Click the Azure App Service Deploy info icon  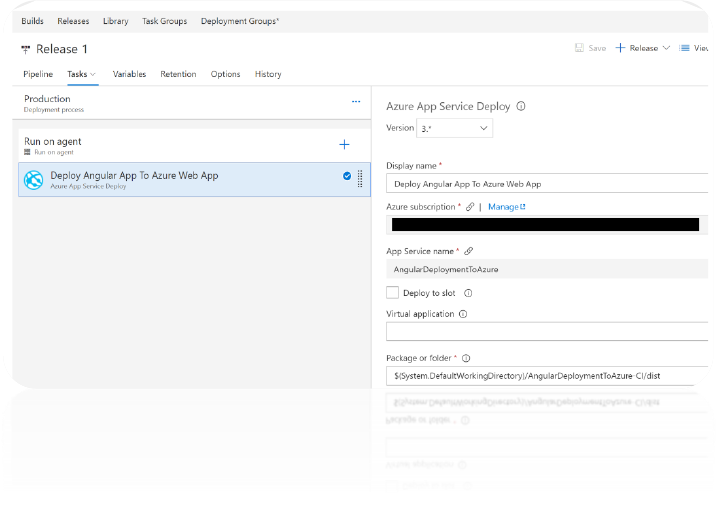[x=521, y=106]
